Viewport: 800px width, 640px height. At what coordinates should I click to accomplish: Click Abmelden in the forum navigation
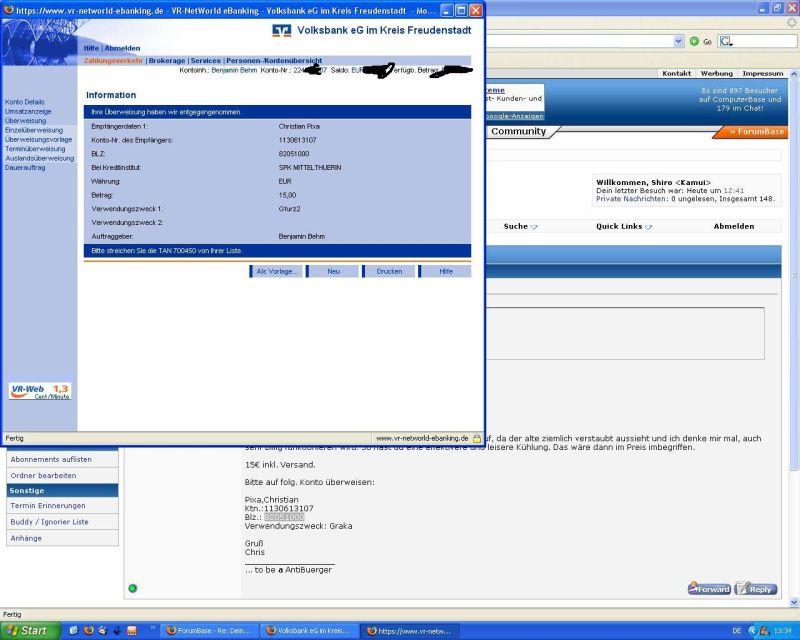pos(734,226)
